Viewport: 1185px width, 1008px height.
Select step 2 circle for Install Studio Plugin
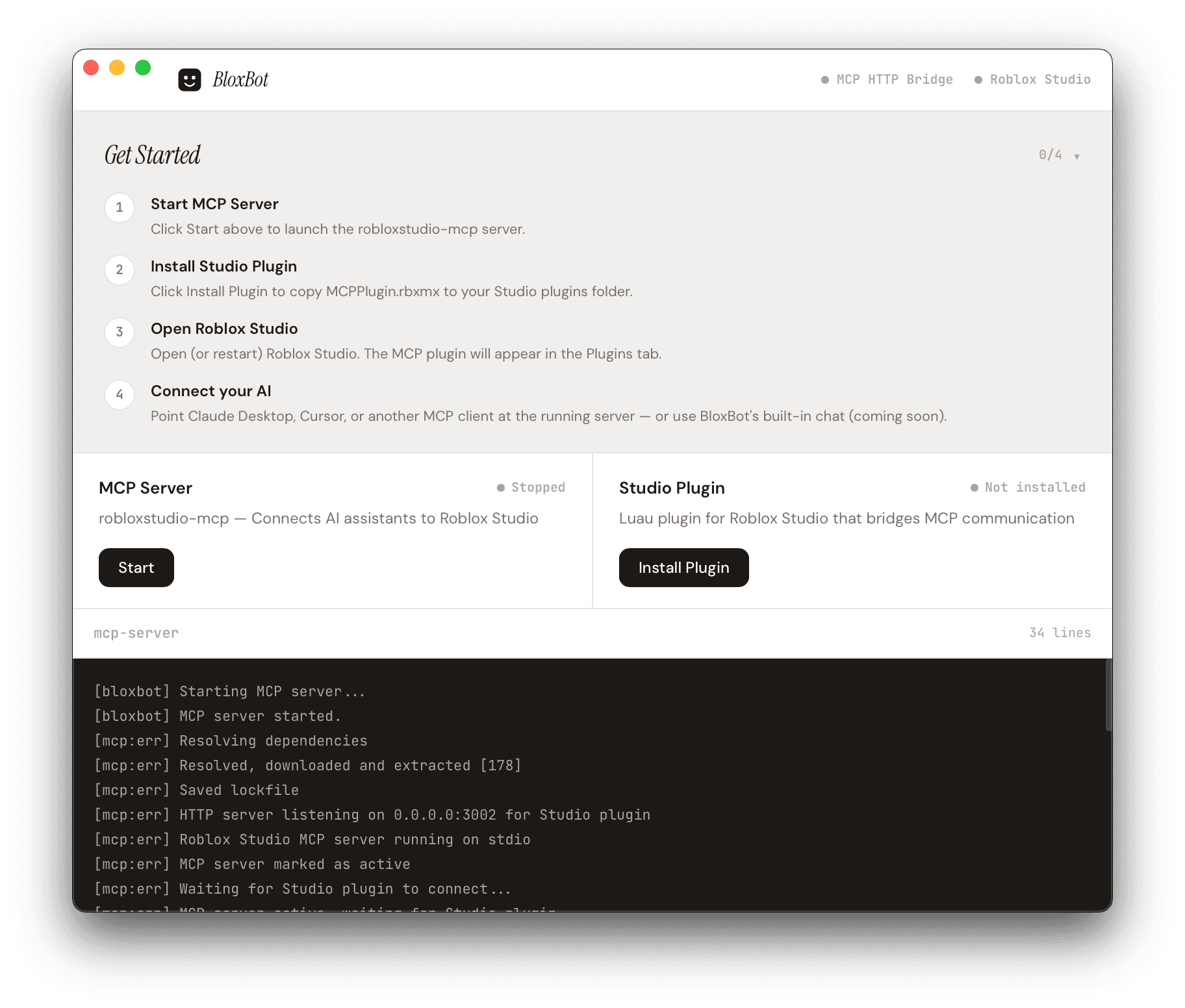pyautogui.click(x=119, y=270)
